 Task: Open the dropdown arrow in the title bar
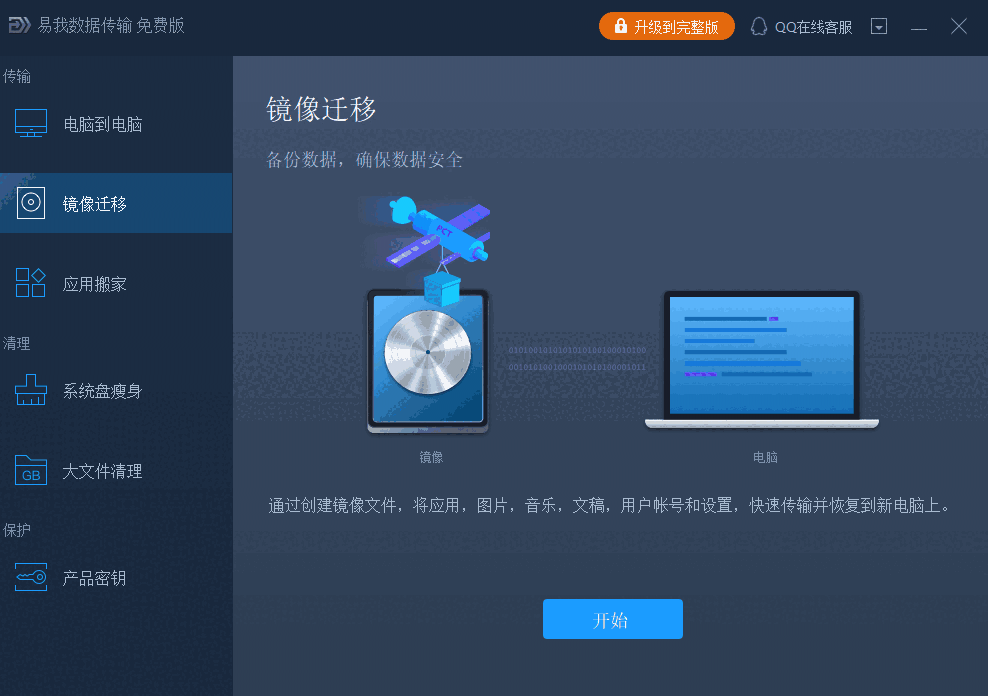click(879, 26)
